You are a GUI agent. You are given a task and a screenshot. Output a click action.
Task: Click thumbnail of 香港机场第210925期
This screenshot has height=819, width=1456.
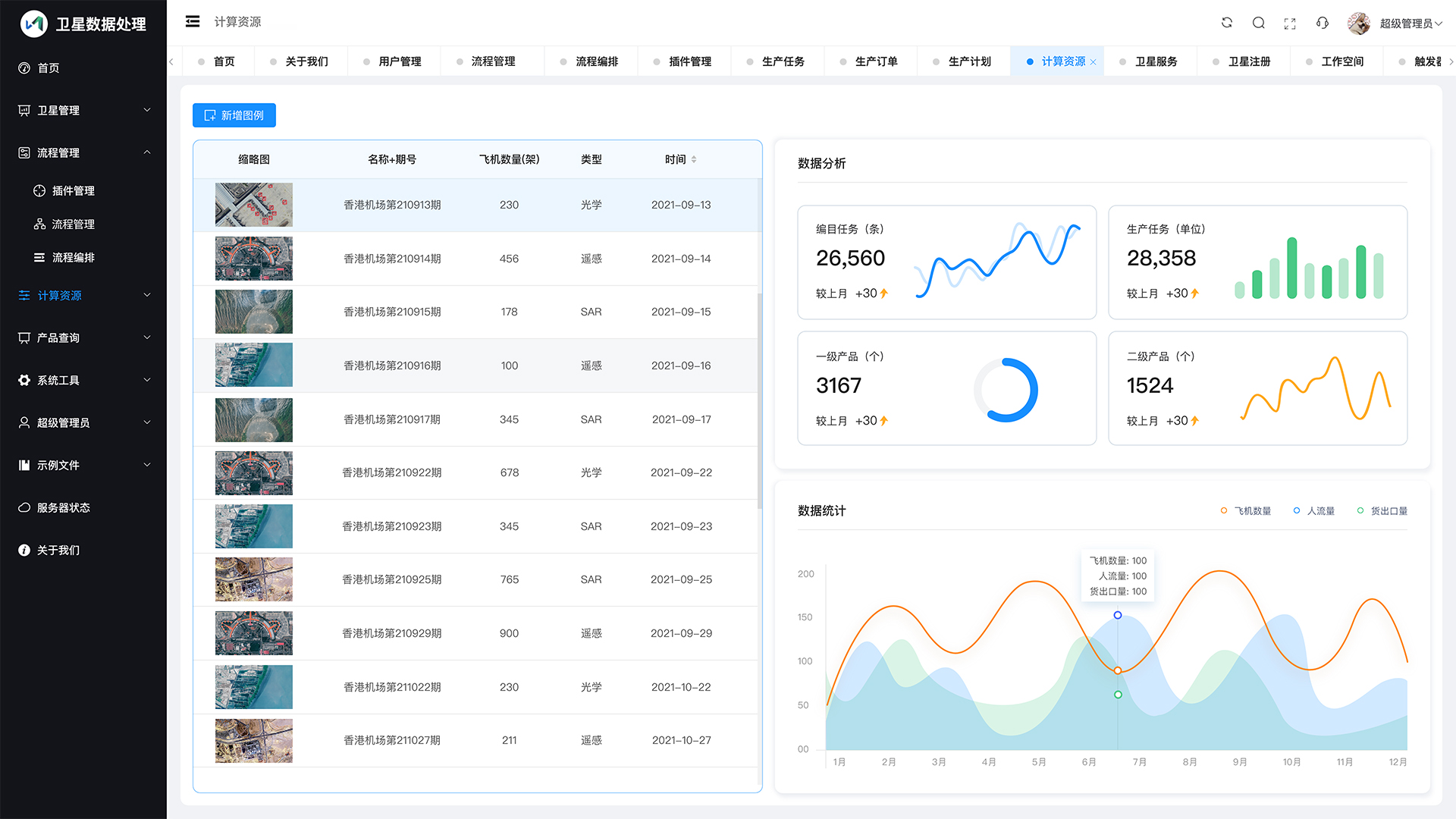tap(254, 579)
